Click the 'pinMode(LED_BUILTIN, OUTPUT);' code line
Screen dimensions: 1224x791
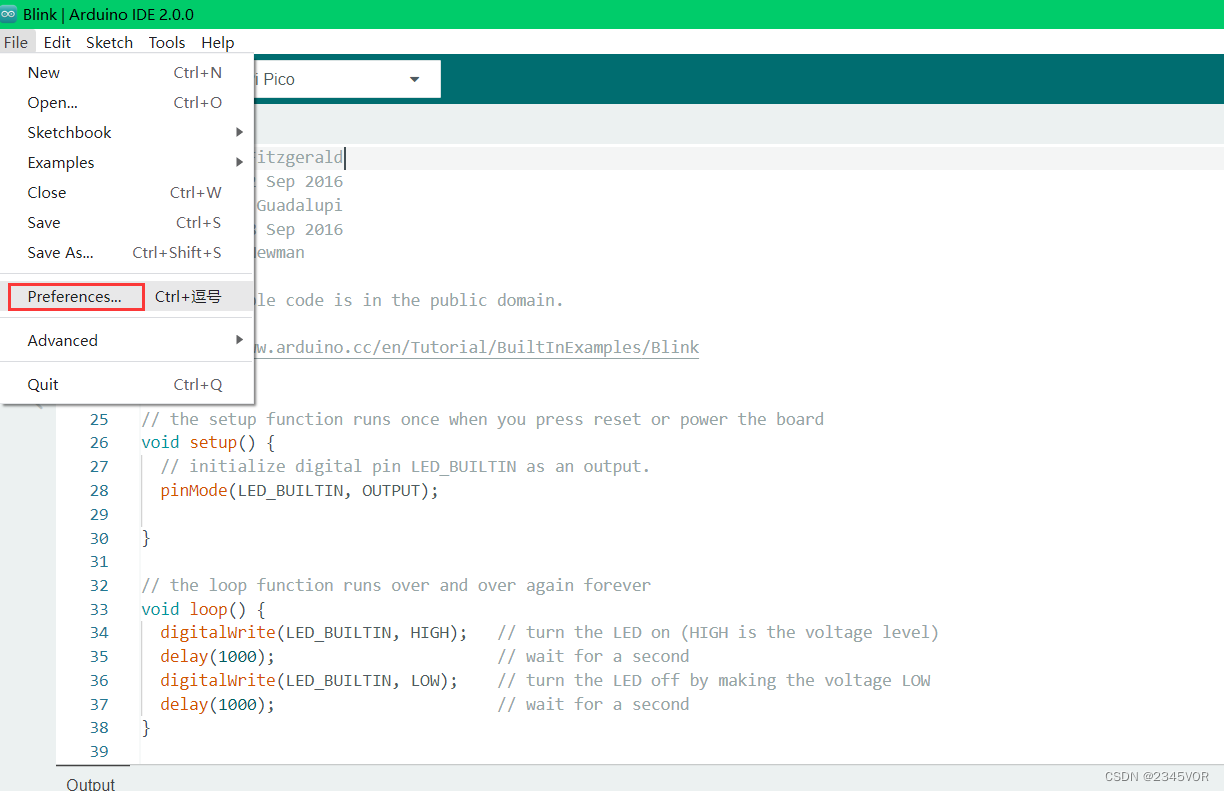tap(299, 491)
